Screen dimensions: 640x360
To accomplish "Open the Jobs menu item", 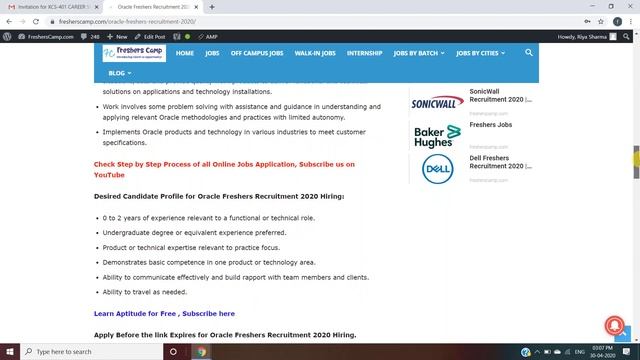I will [x=212, y=53].
